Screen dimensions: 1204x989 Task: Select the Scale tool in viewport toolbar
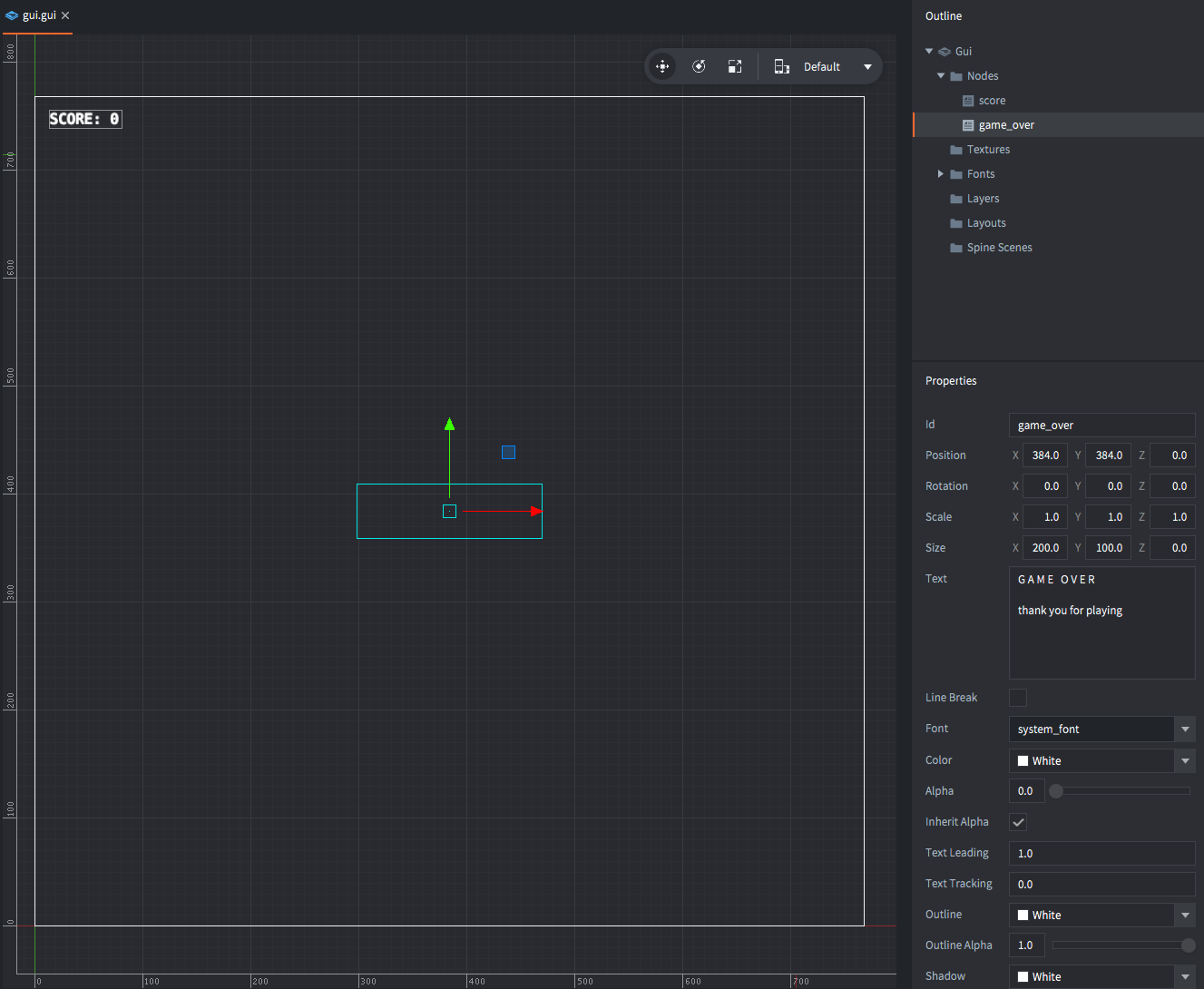click(x=735, y=66)
